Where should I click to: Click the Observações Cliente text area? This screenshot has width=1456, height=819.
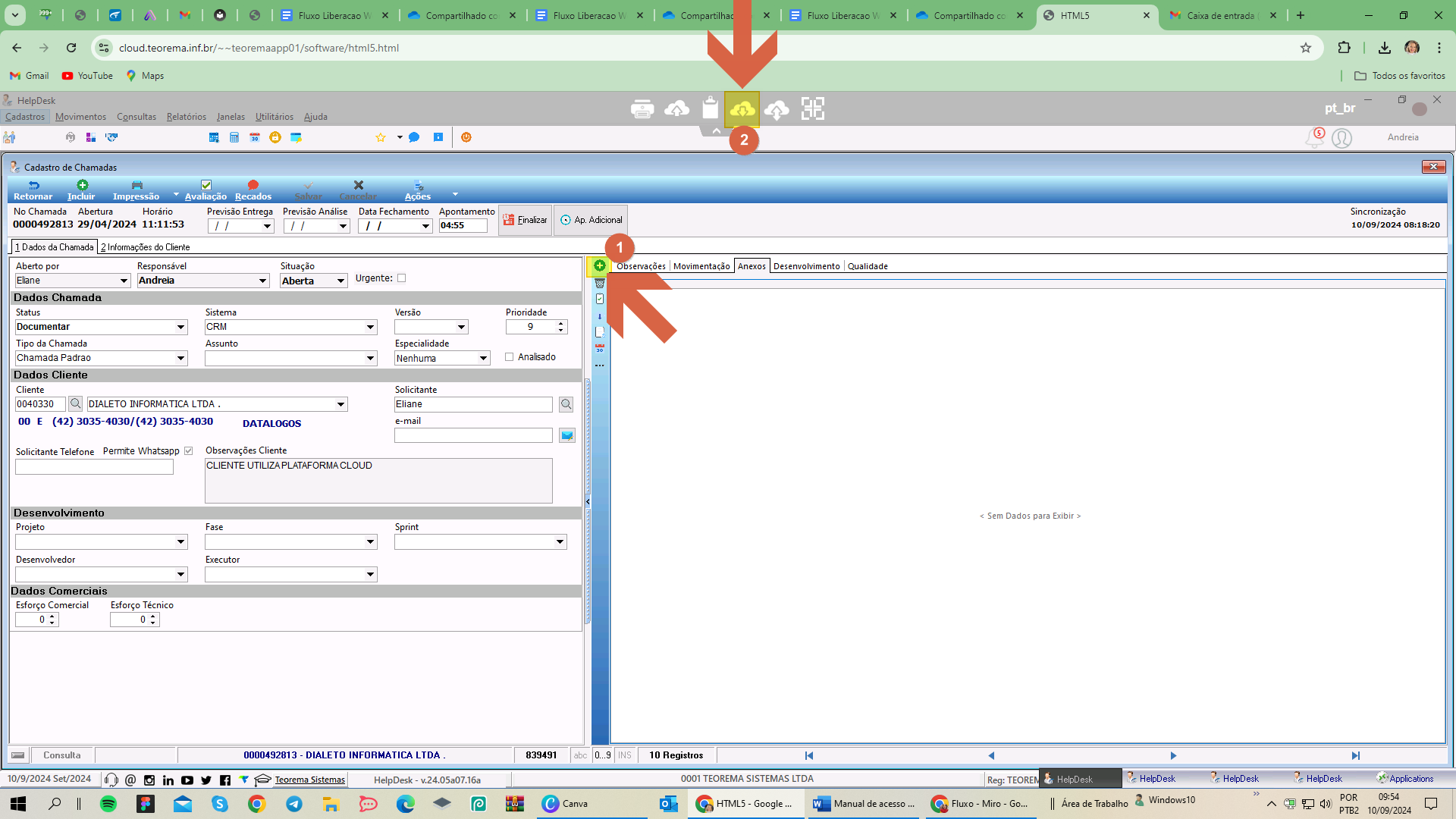[378, 481]
